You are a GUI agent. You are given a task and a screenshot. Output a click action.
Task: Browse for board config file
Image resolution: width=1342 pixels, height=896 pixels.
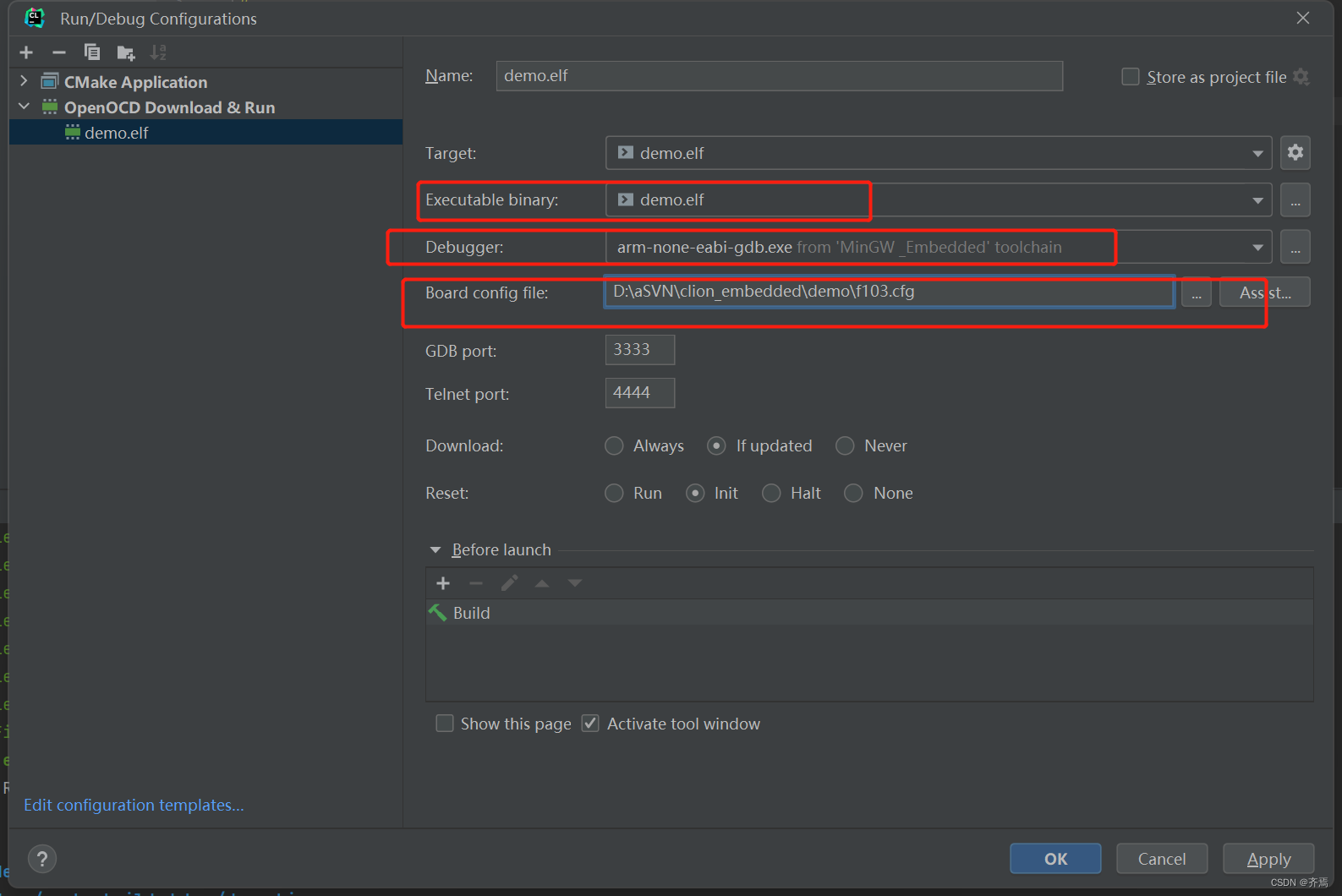[x=1196, y=293]
